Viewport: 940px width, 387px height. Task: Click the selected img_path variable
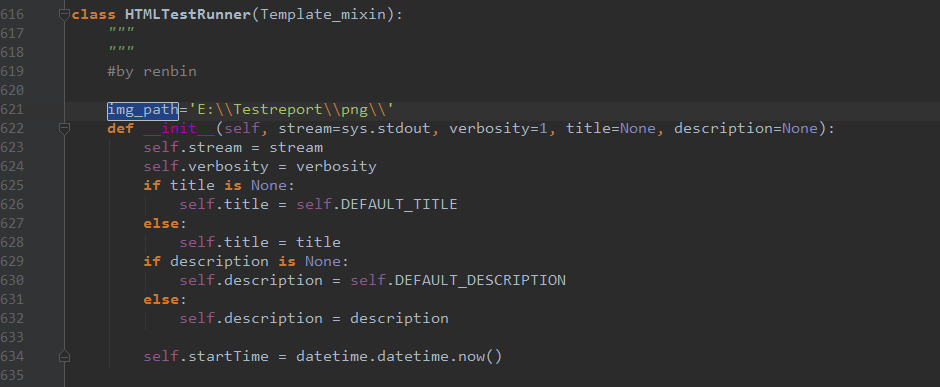pyautogui.click(x=143, y=110)
